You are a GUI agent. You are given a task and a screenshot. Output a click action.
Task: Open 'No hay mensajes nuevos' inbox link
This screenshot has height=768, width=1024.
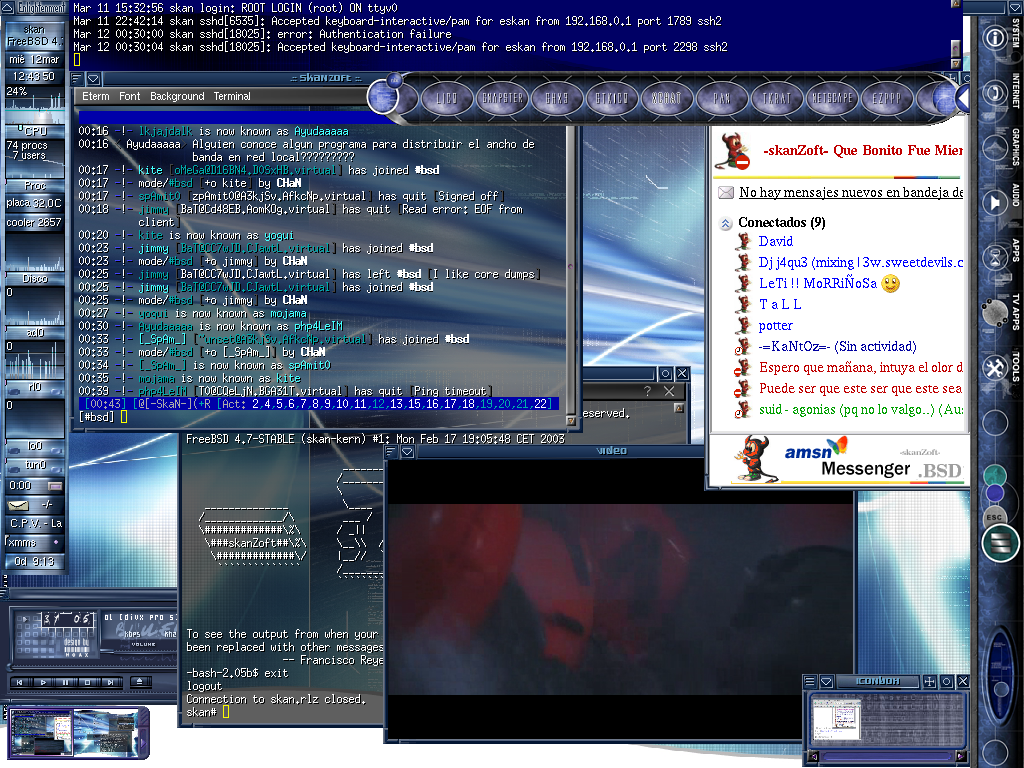851,193
